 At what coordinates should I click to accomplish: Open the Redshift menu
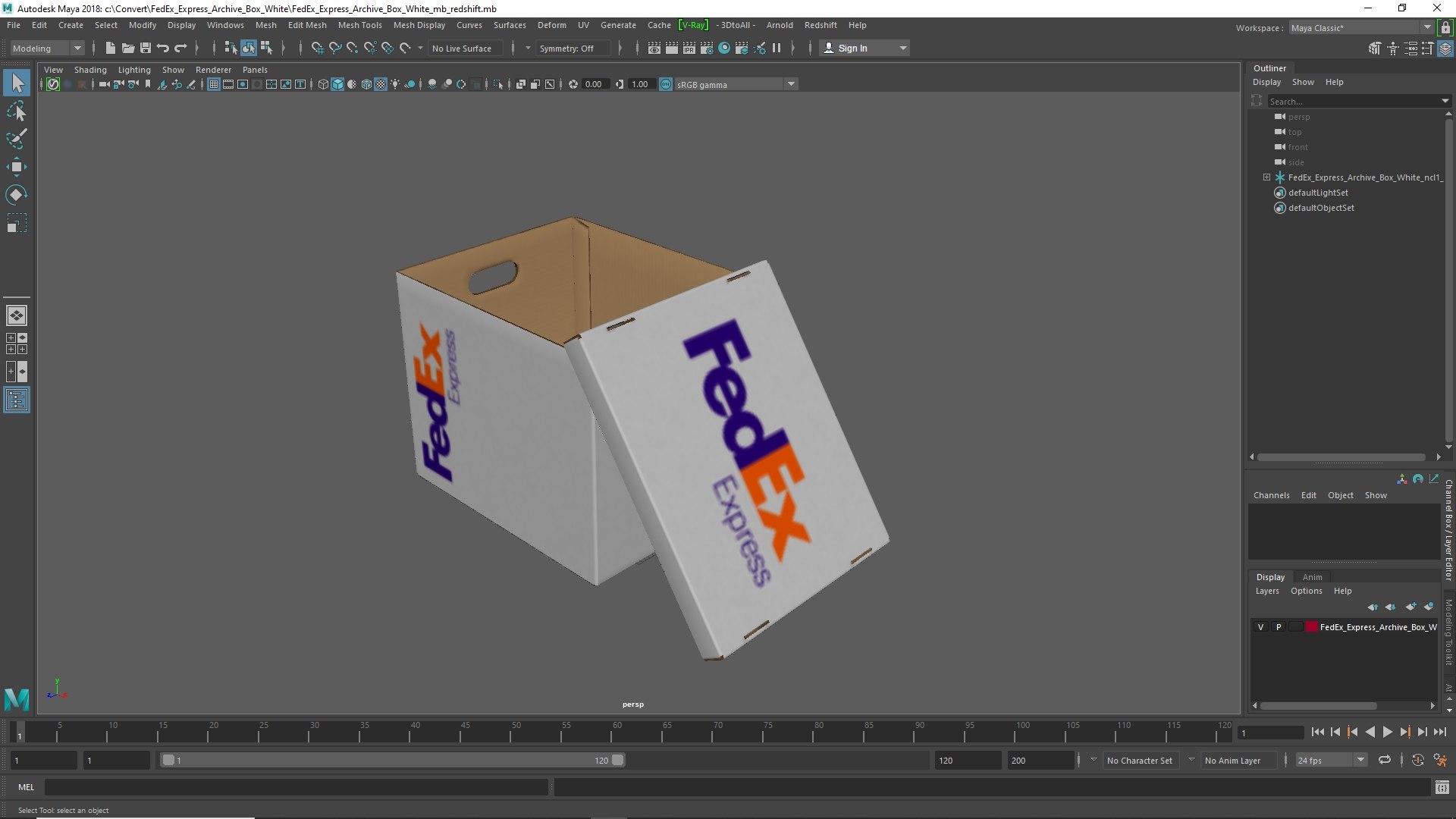(x=821, y=25)
